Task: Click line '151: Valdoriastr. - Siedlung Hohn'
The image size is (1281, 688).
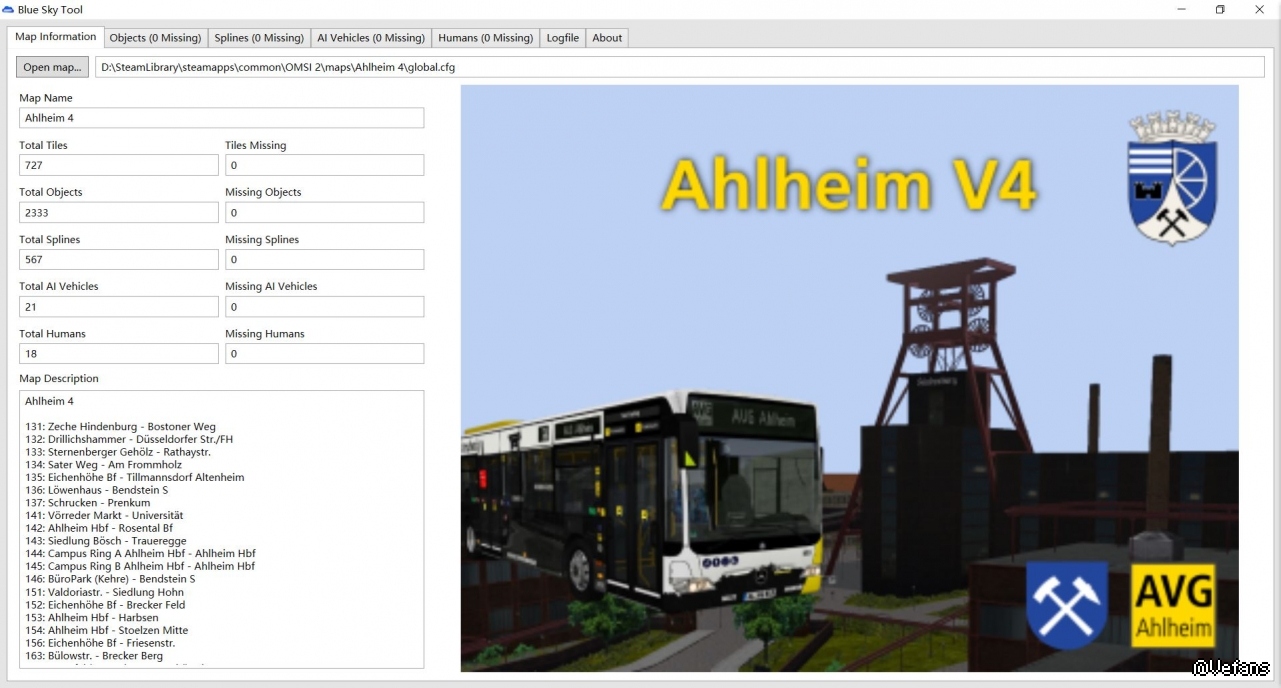Action: point(104,592)
